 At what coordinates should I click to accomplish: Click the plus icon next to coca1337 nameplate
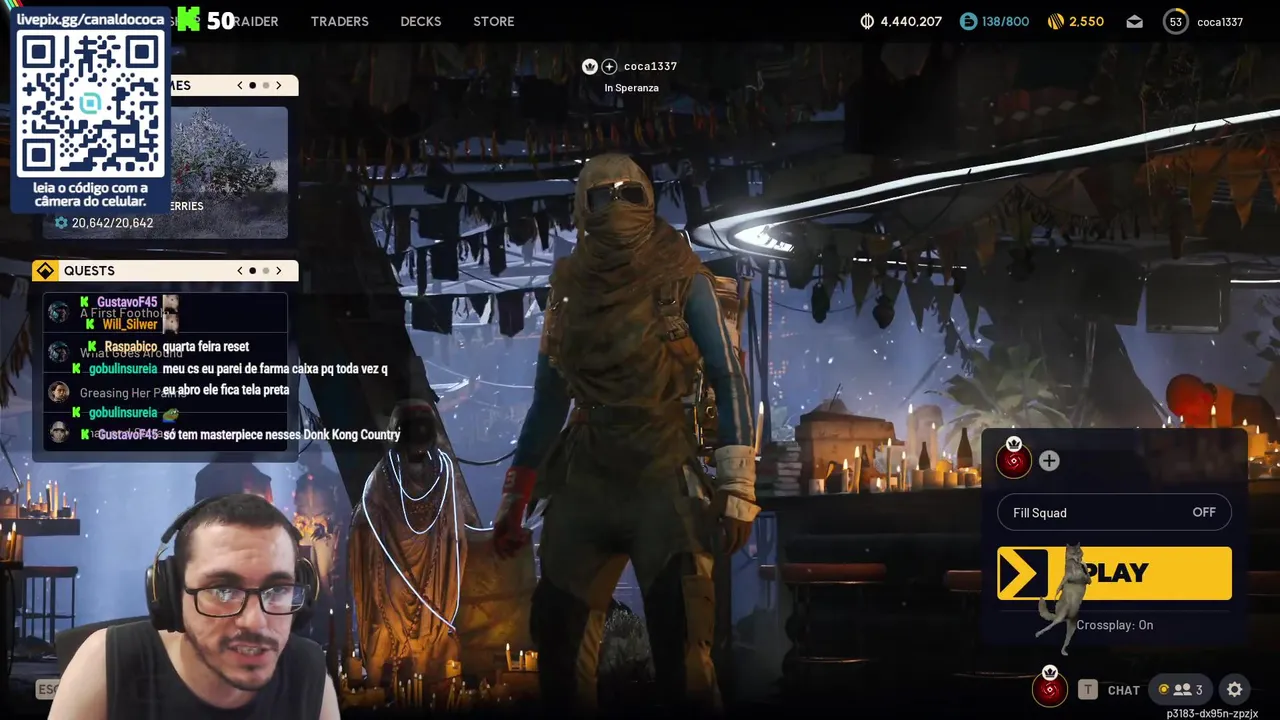coord(609,66)
